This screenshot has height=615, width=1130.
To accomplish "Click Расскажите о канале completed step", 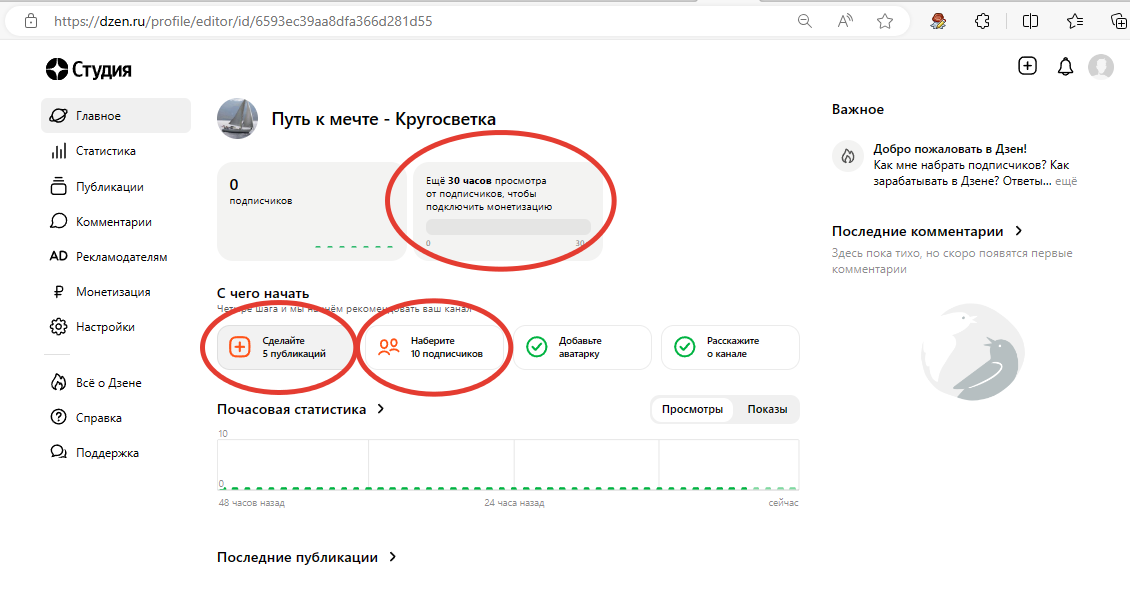I will tap(730, 348).
